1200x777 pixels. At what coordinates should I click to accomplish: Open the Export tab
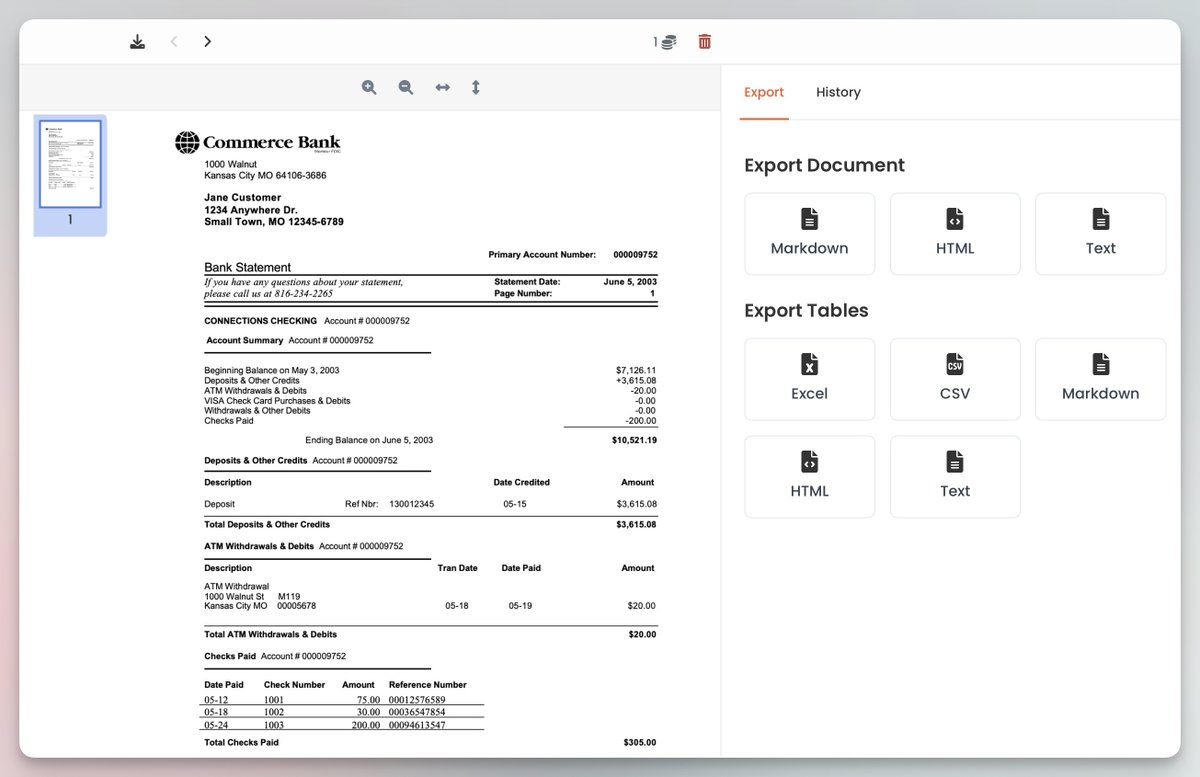click(764, 92)
